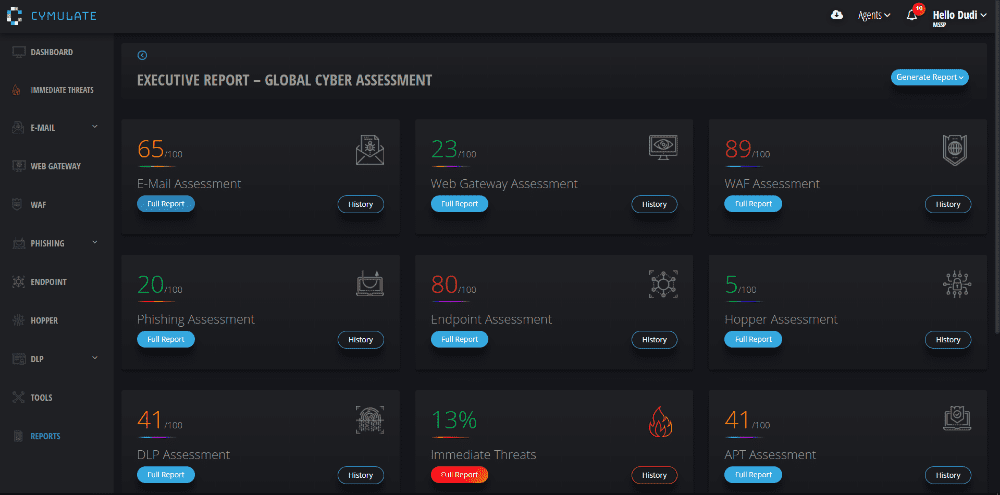
Task: Click the Endpoint sidebar icon
Action: click(x=18, y=282)
